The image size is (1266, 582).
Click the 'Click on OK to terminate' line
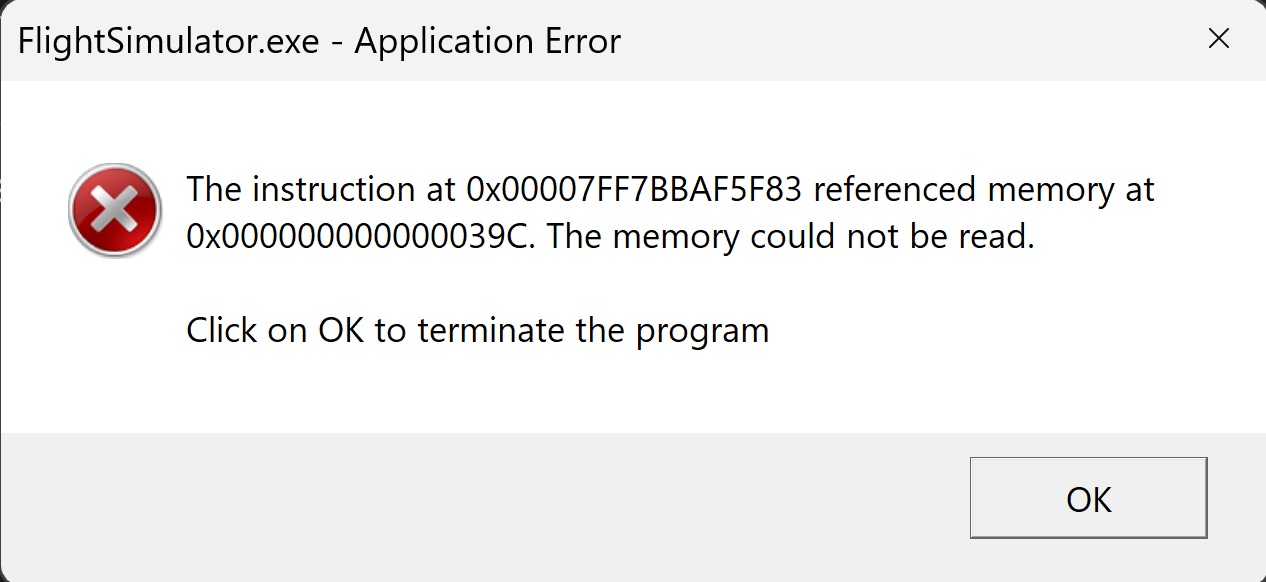[x=477, y=329]
